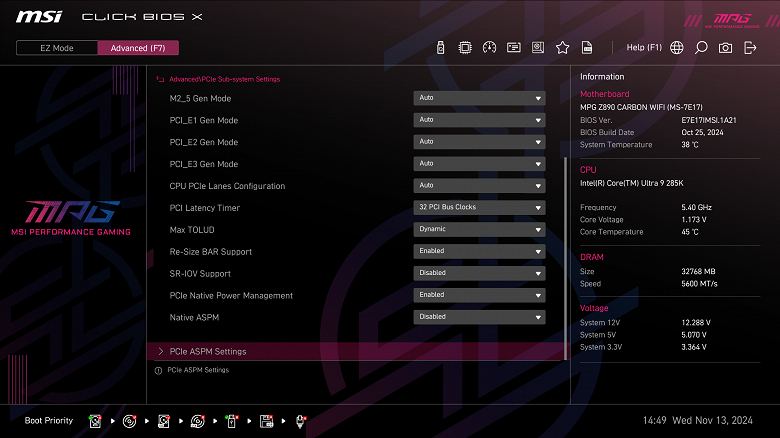
Task: Click the 32768 MB DRAM size value
Action: coord(698,272)
